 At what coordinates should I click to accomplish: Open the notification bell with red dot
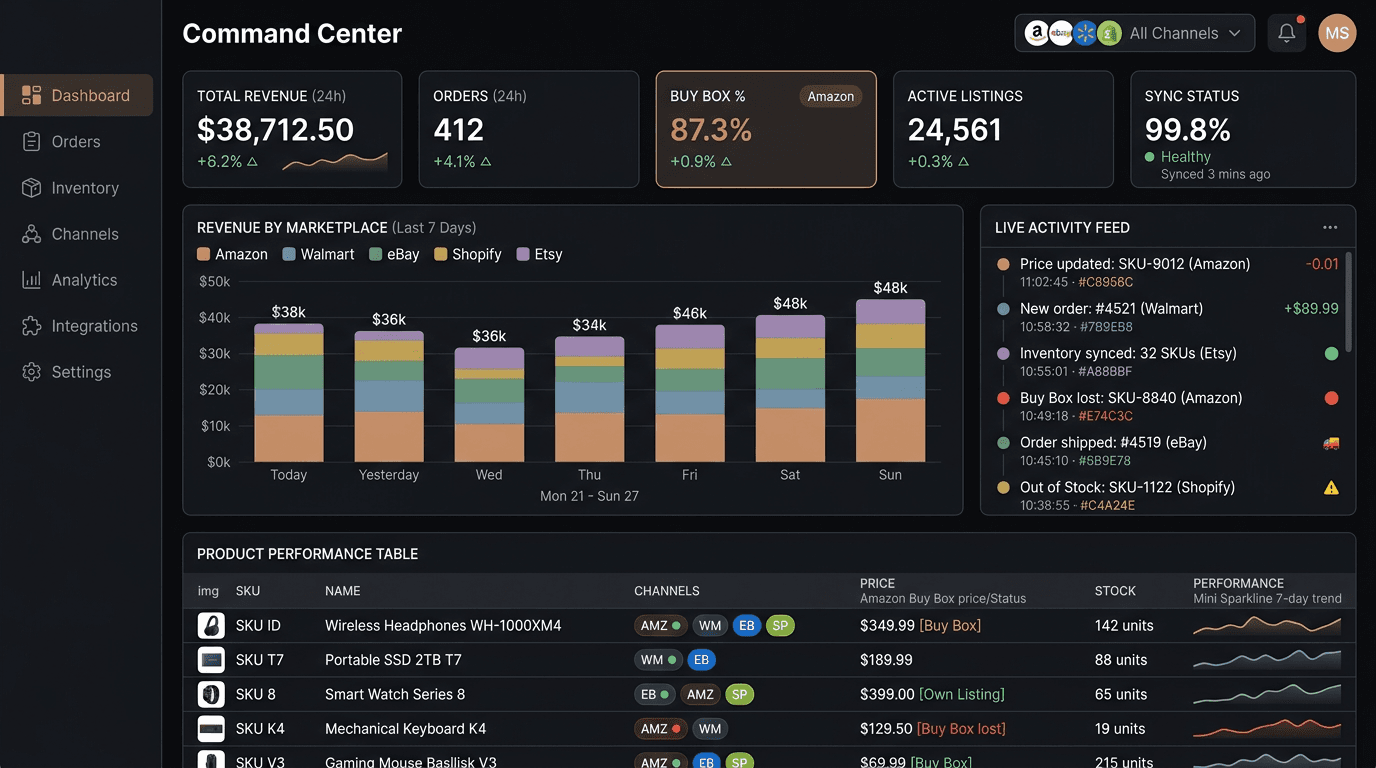coord(1286,32)
